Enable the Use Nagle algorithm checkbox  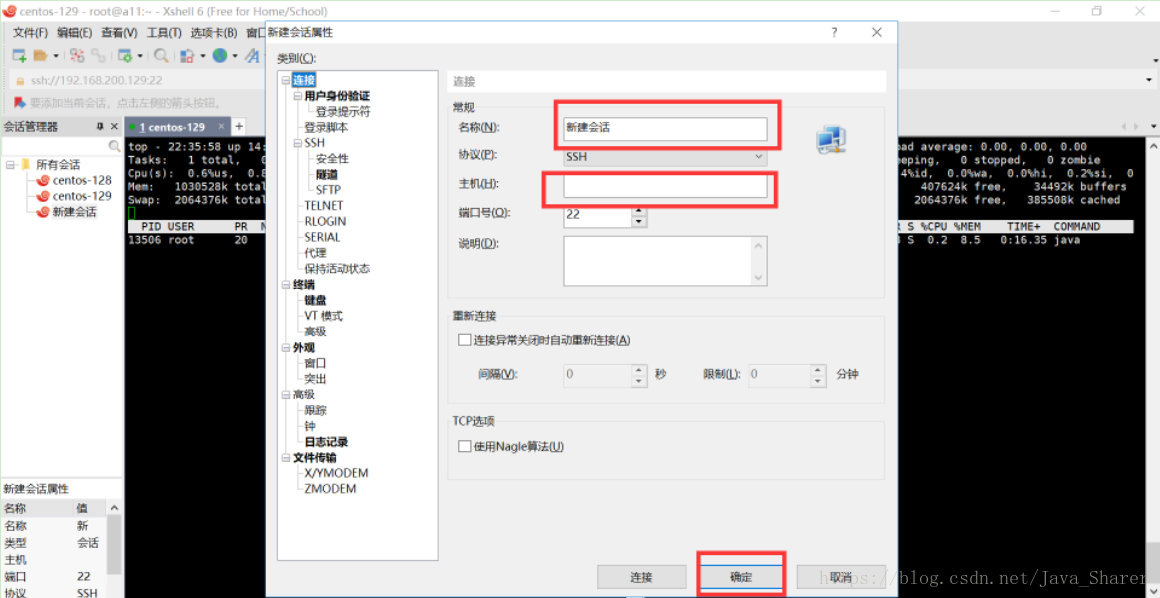coord(465,446)
